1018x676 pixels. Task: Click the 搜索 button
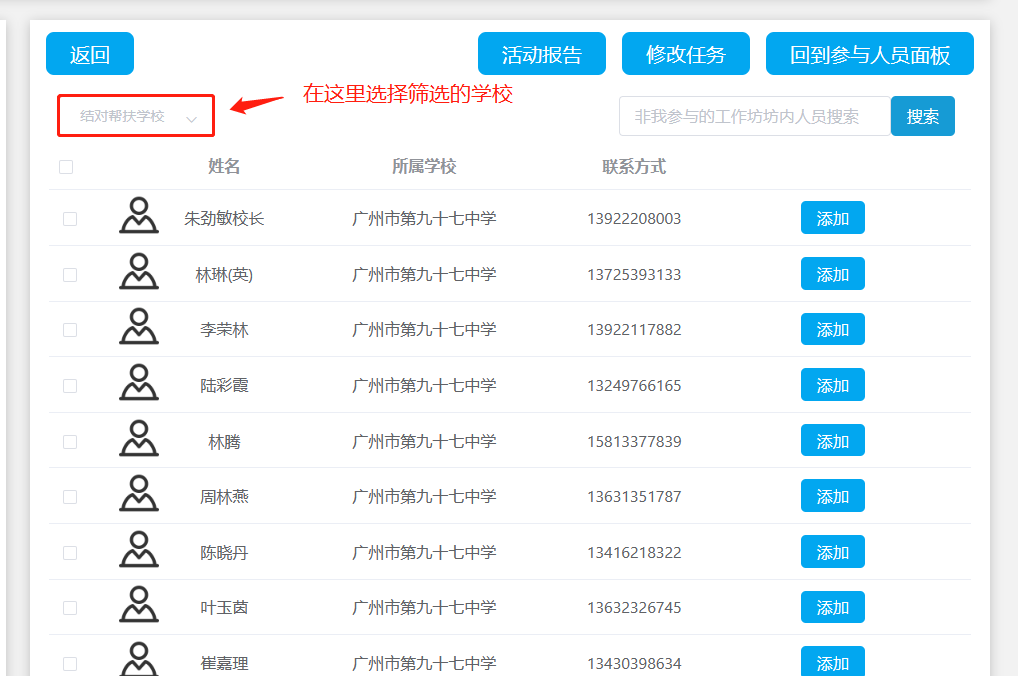coord(923,116)
